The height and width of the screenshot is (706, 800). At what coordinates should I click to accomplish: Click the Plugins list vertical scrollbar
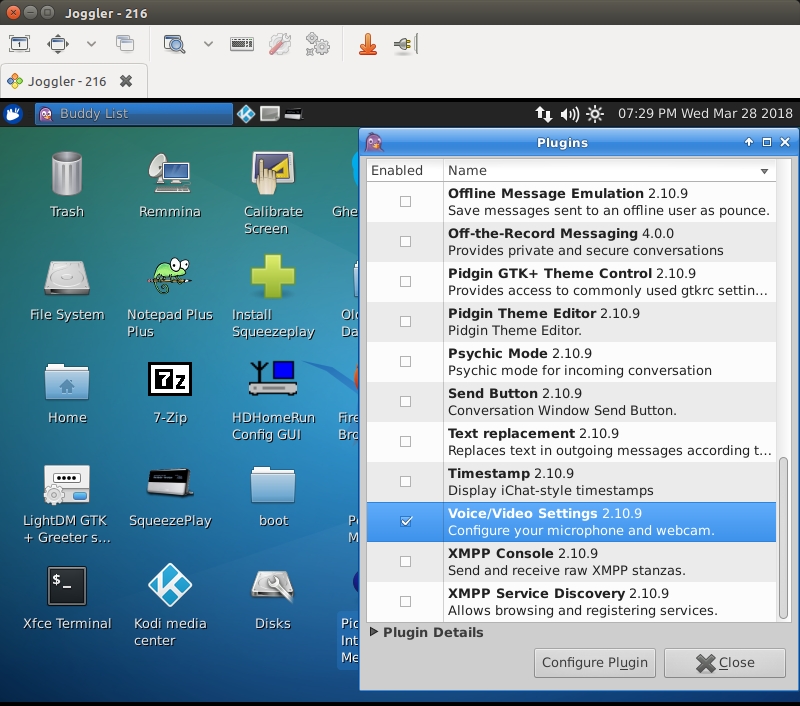tap(783, 538)
